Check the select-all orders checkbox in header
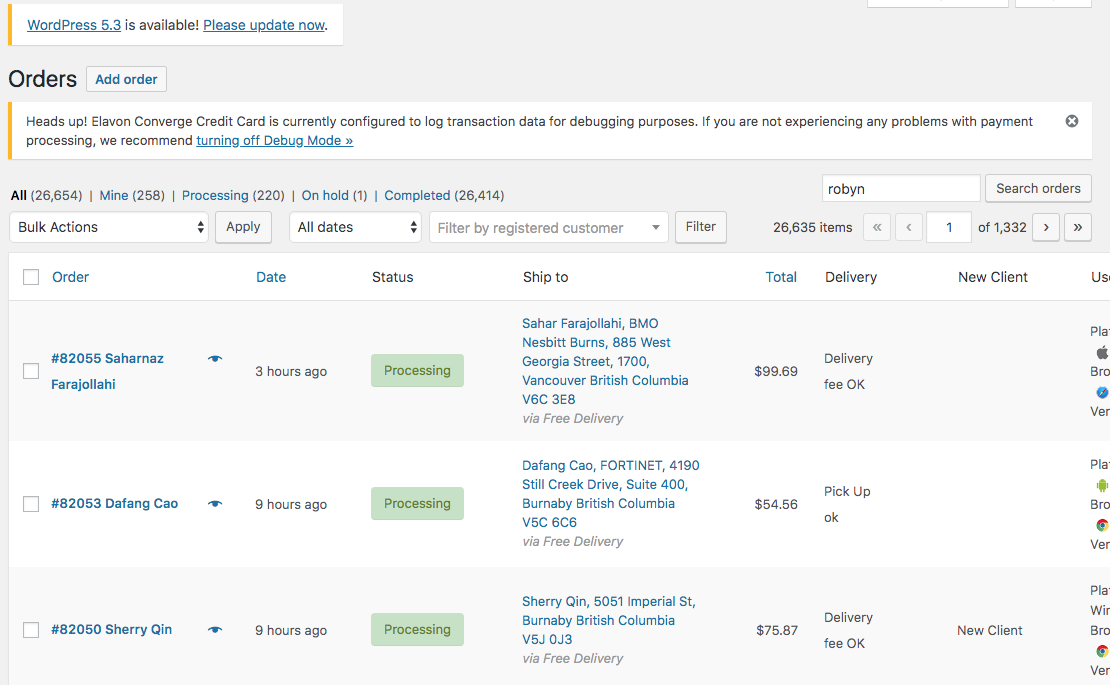This screenshot has width=1110, height=685. click(x=31, y=277)
